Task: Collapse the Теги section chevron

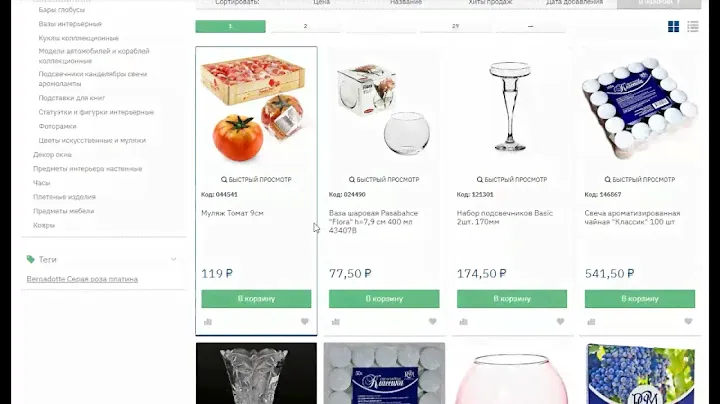Action: tap(174, 259)
